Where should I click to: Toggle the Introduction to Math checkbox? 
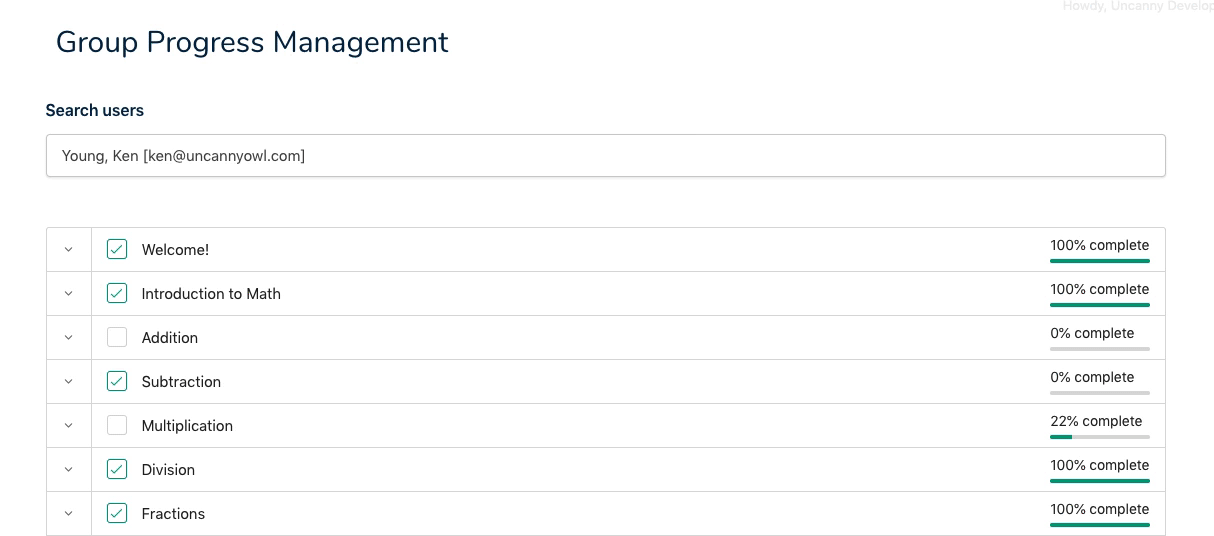pos(117,293)
